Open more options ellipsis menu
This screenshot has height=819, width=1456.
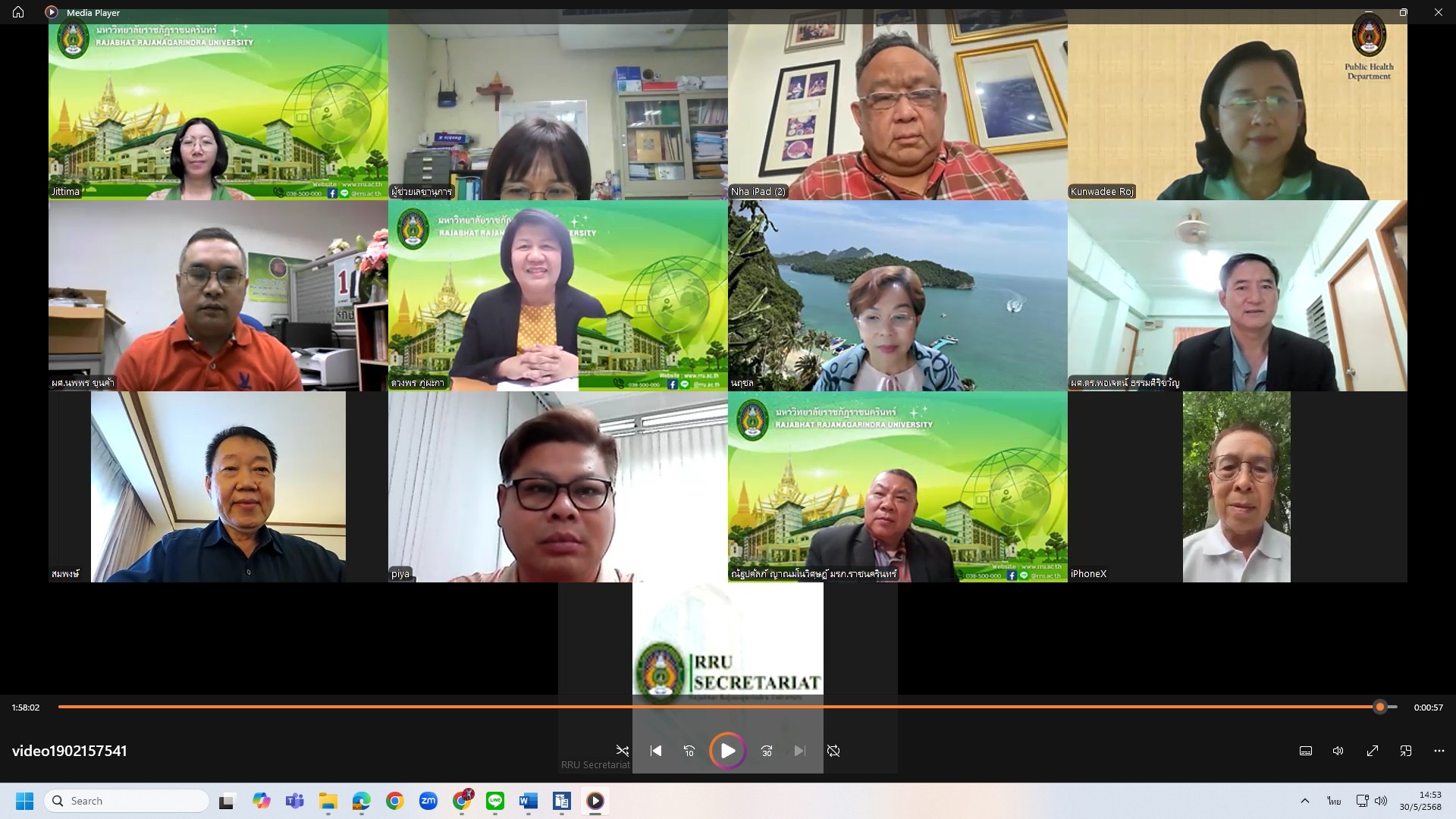coord(1439,751)
